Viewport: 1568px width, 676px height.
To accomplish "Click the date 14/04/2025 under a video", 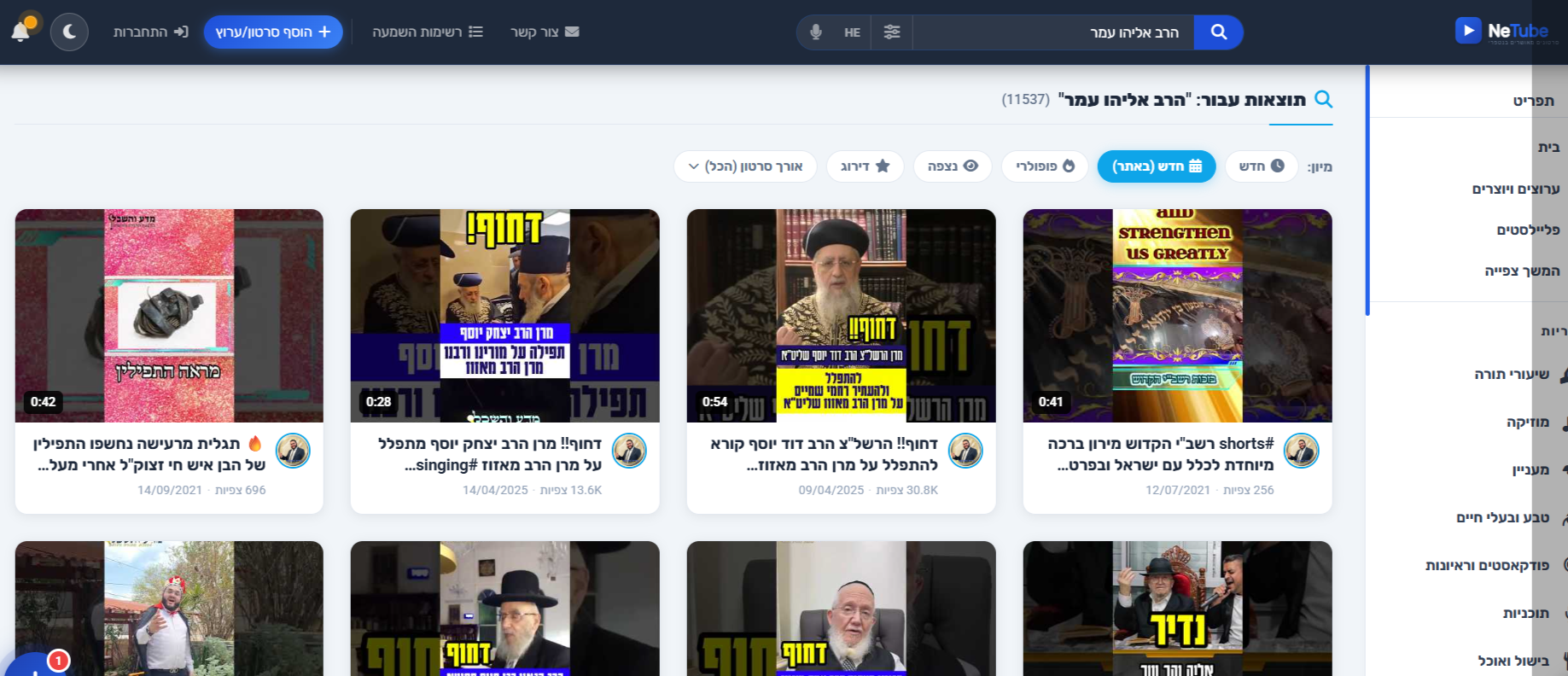I will [x=495, y=490].
